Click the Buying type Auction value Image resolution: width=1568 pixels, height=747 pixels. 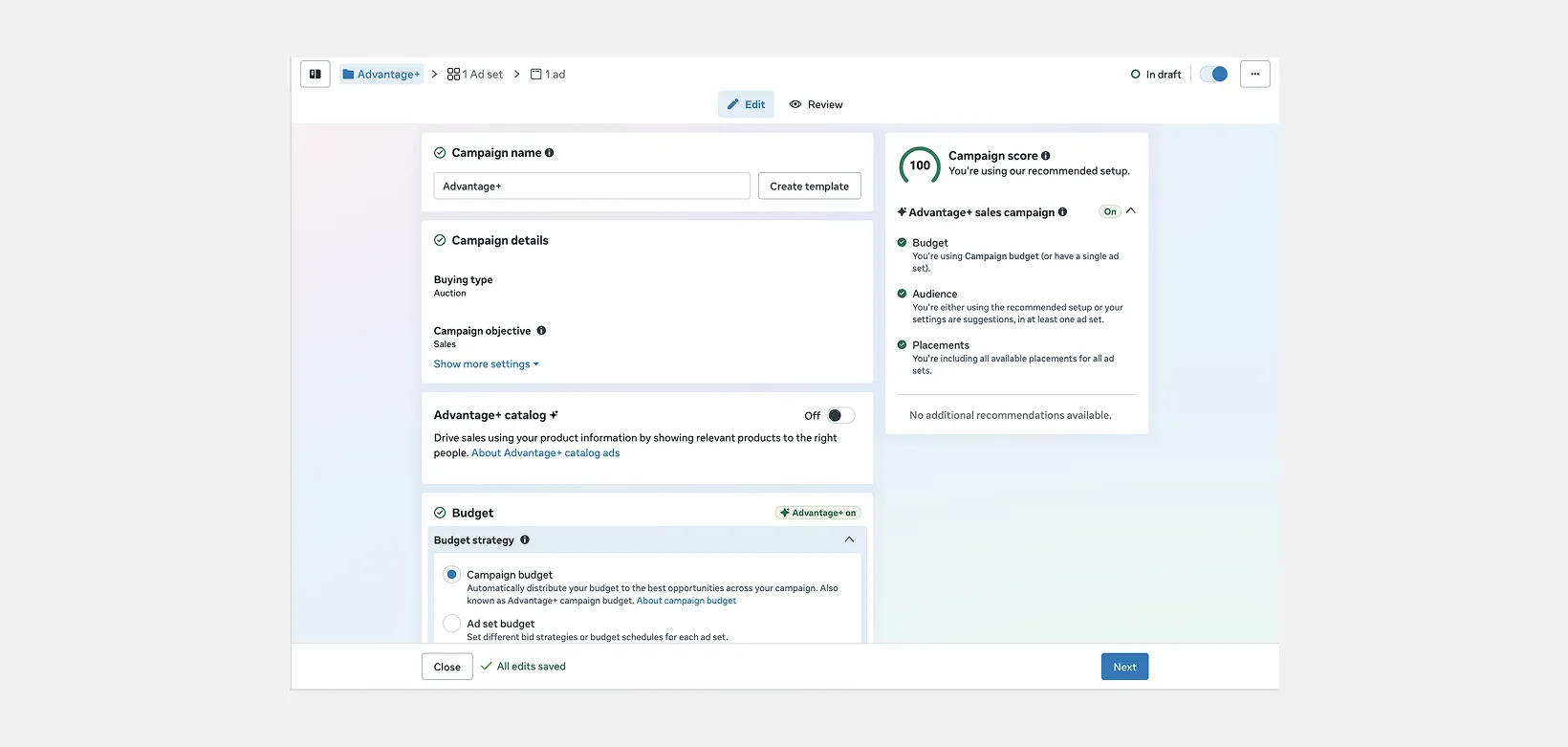click(450, 294)
